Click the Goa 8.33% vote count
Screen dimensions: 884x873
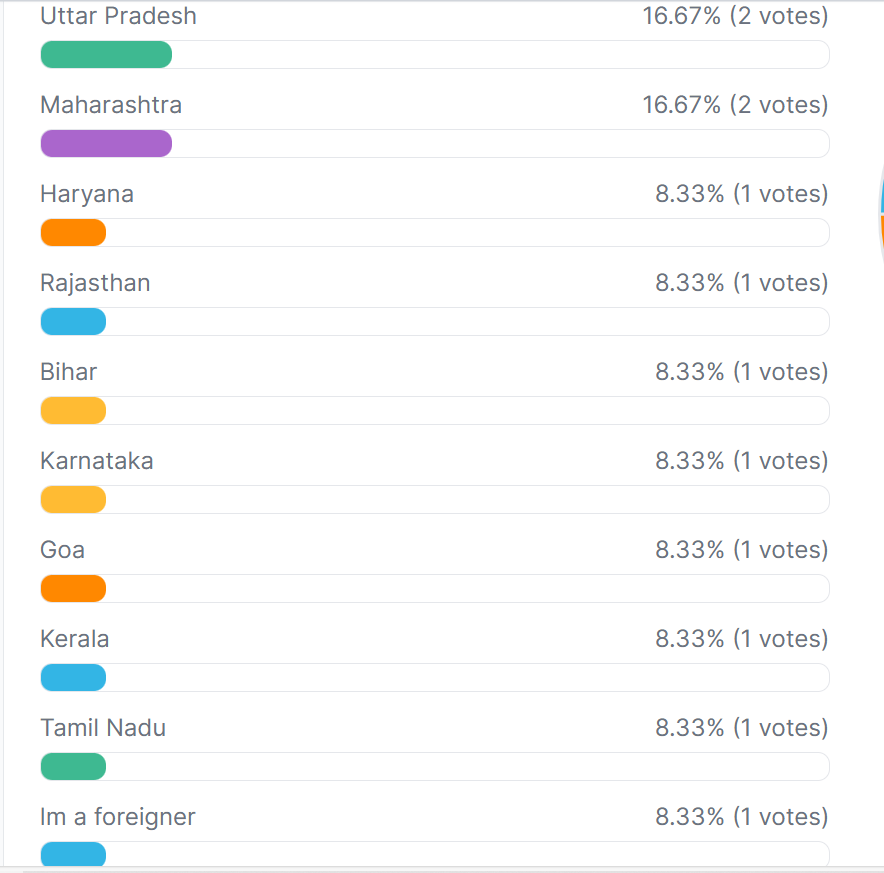click(741, 550)
